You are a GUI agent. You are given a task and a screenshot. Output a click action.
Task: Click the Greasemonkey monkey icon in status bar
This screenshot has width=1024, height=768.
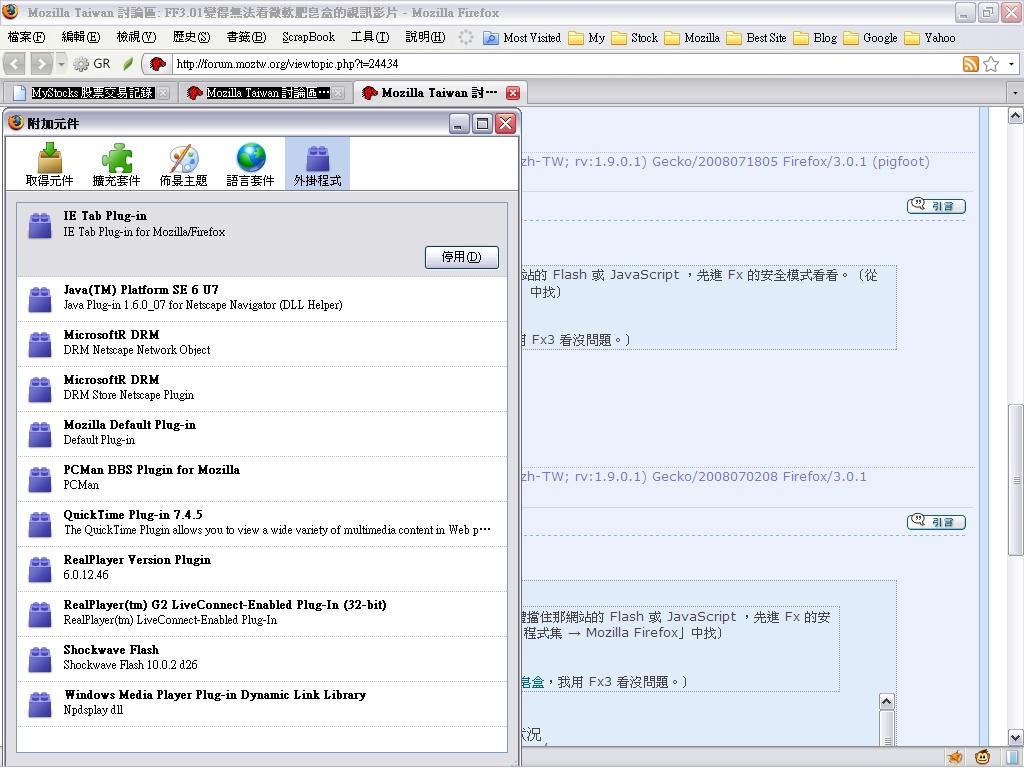(x=983, y=757)
